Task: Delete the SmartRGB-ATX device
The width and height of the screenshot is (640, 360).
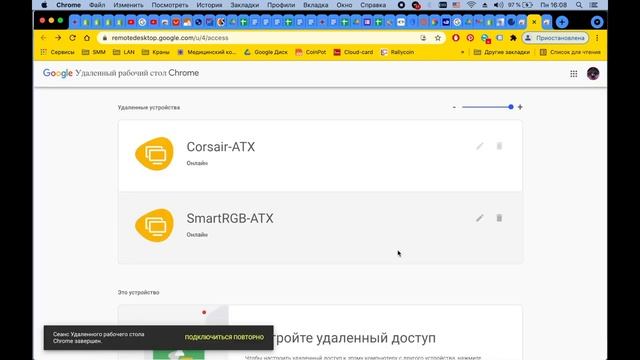Action: click(499, 218)
